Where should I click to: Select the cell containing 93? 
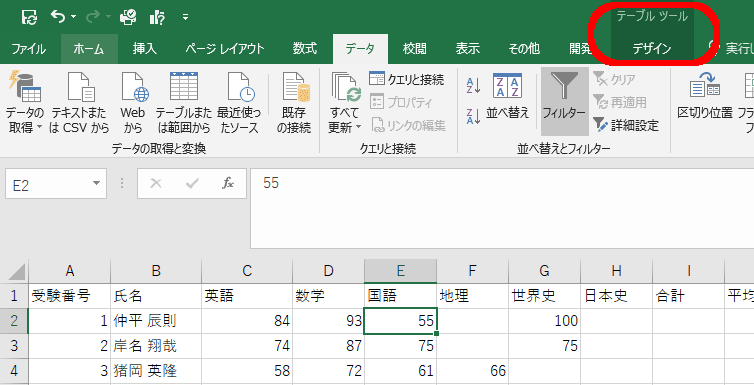(328, 321)
